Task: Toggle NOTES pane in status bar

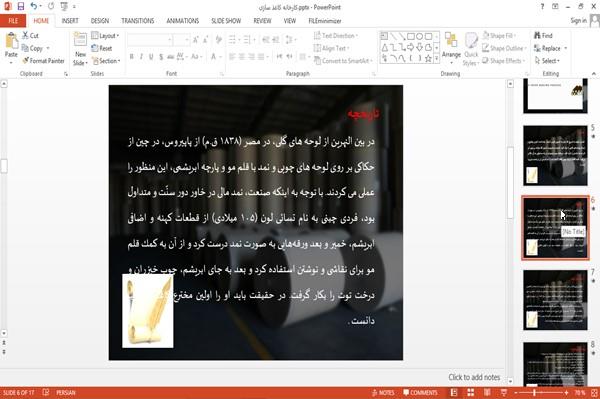Action: [x=383, y=393]
